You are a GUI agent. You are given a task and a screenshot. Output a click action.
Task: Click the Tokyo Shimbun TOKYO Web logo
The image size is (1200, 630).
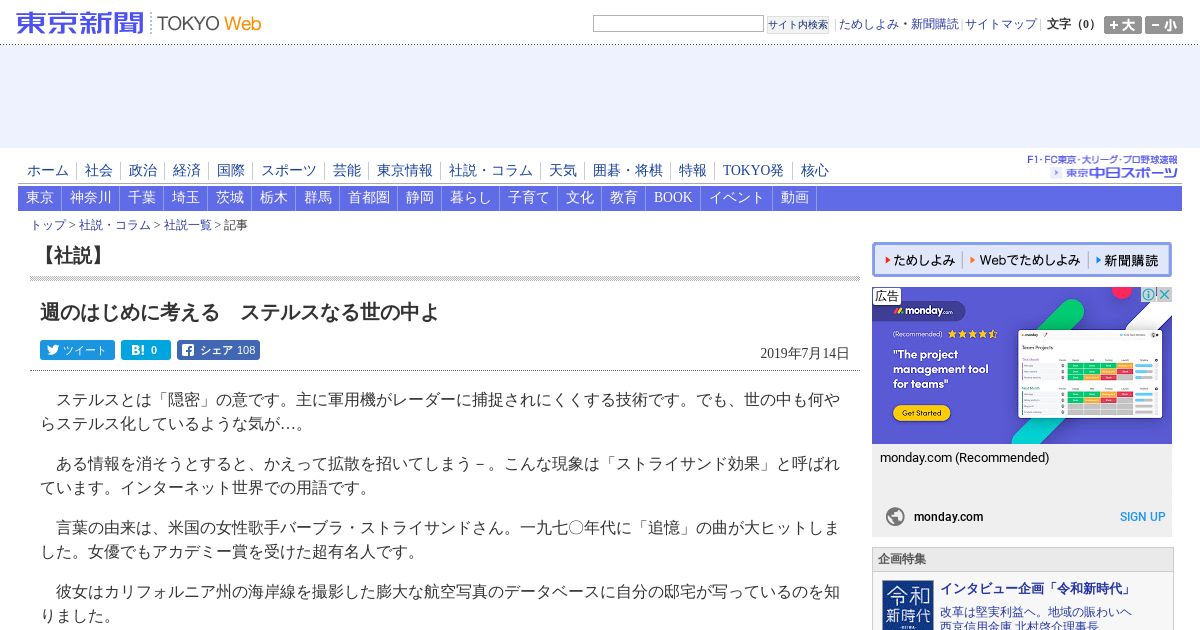tap(139, 23)
